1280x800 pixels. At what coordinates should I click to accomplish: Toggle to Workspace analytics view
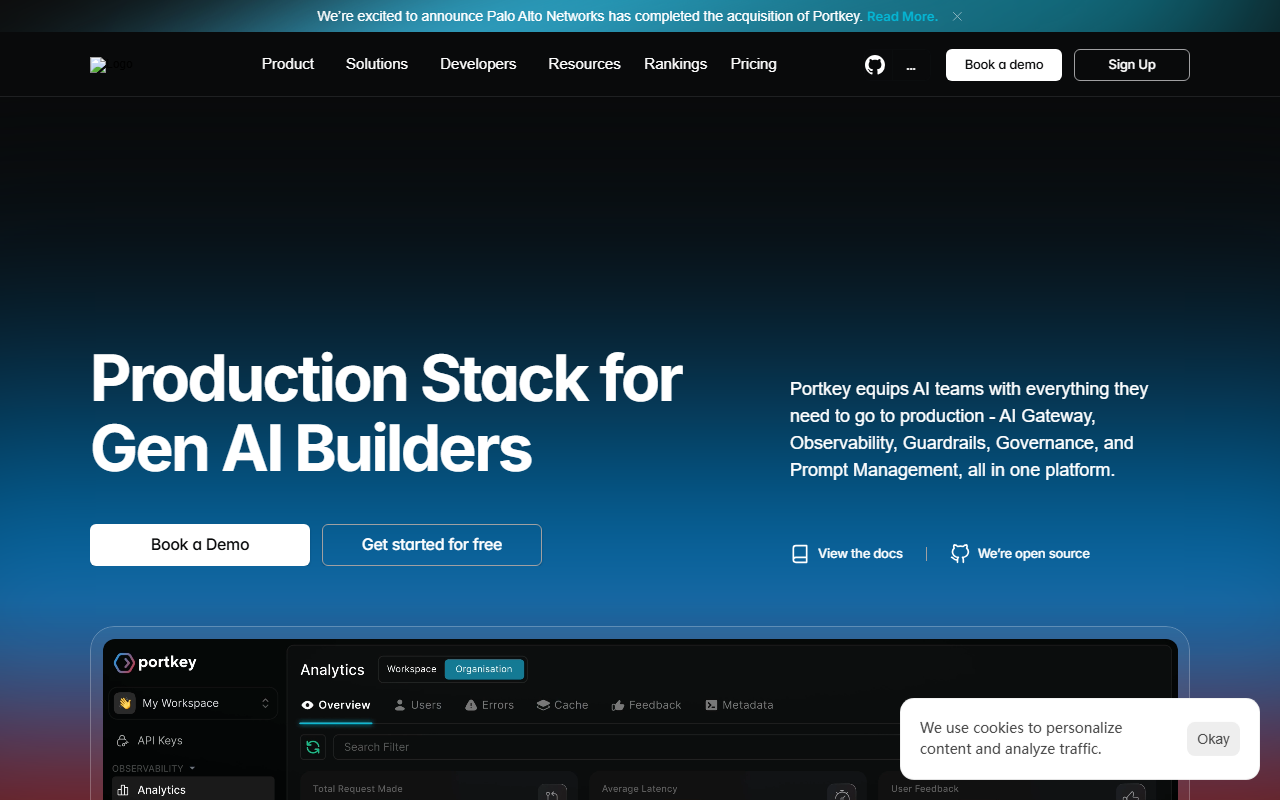click(412, 669)
